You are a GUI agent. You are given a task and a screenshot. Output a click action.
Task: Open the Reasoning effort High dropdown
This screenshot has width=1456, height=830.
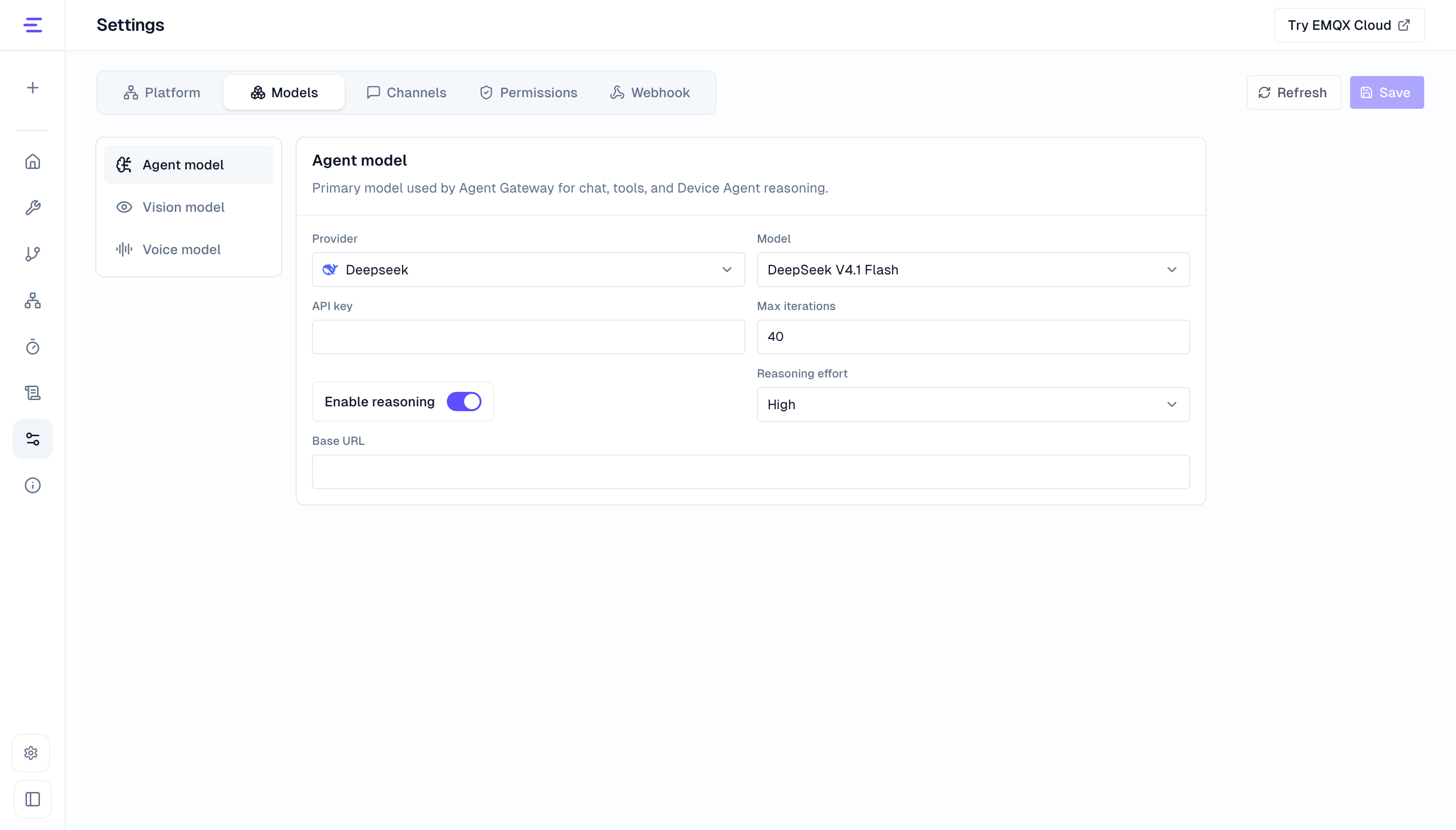pyautogui.click(x=973, y=404)
